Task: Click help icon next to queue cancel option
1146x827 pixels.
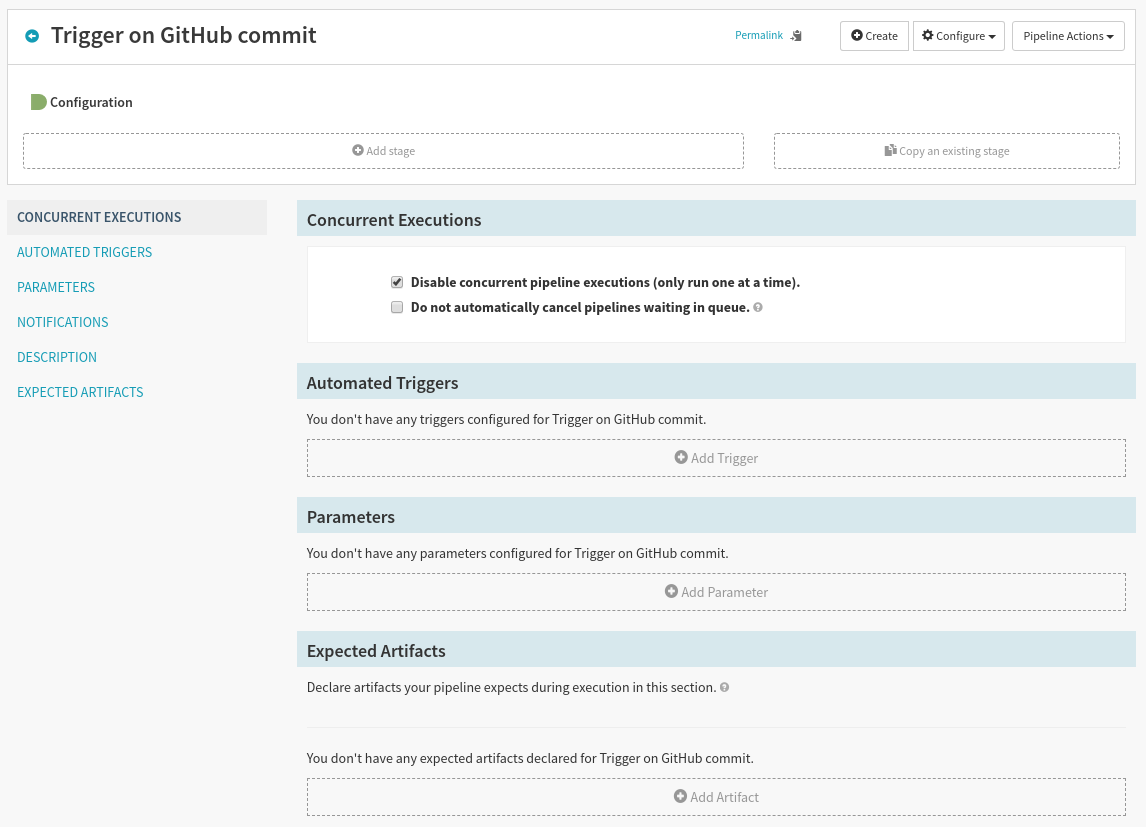Action: click(x=758, y=308)
